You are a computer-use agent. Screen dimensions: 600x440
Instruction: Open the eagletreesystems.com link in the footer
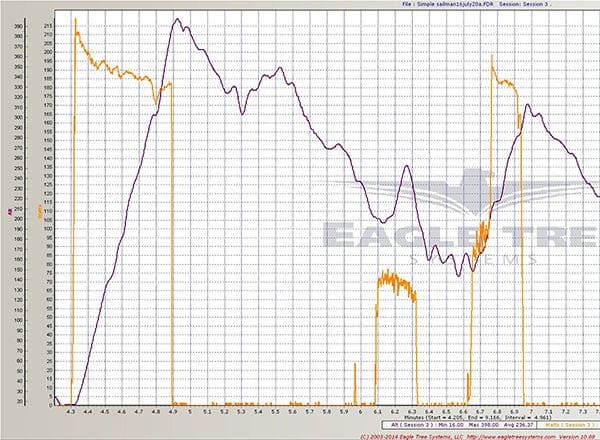pos(509,437)
